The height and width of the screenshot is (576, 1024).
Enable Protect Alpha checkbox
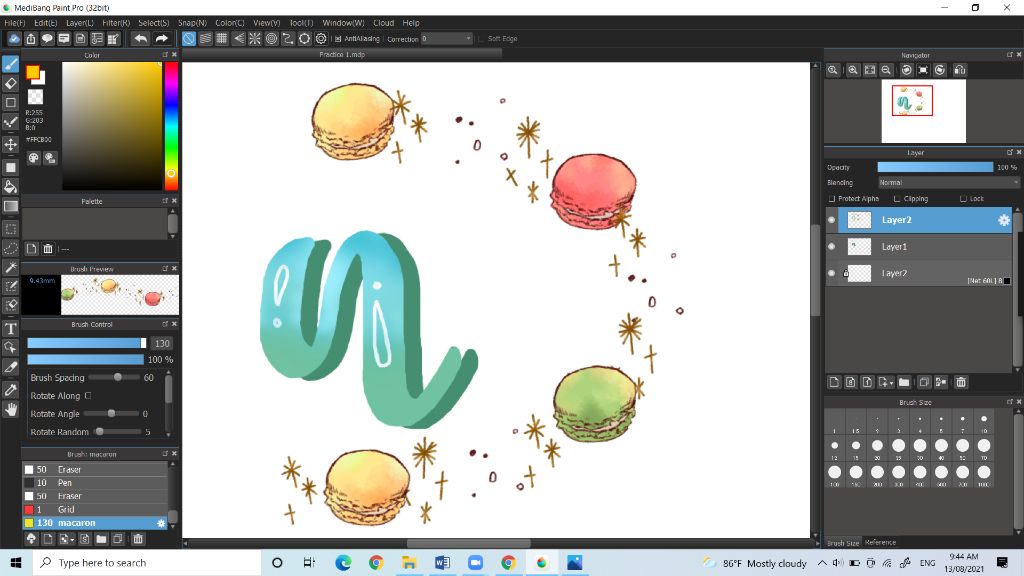point(832,199)
